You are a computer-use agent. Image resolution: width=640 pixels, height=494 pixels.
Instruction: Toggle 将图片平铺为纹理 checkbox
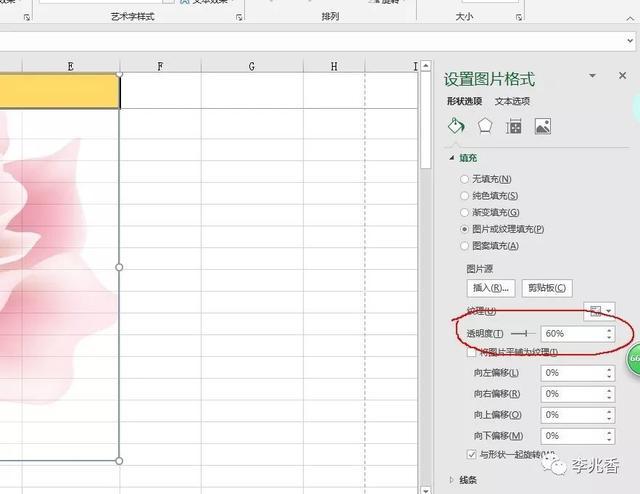pos(471,352)
